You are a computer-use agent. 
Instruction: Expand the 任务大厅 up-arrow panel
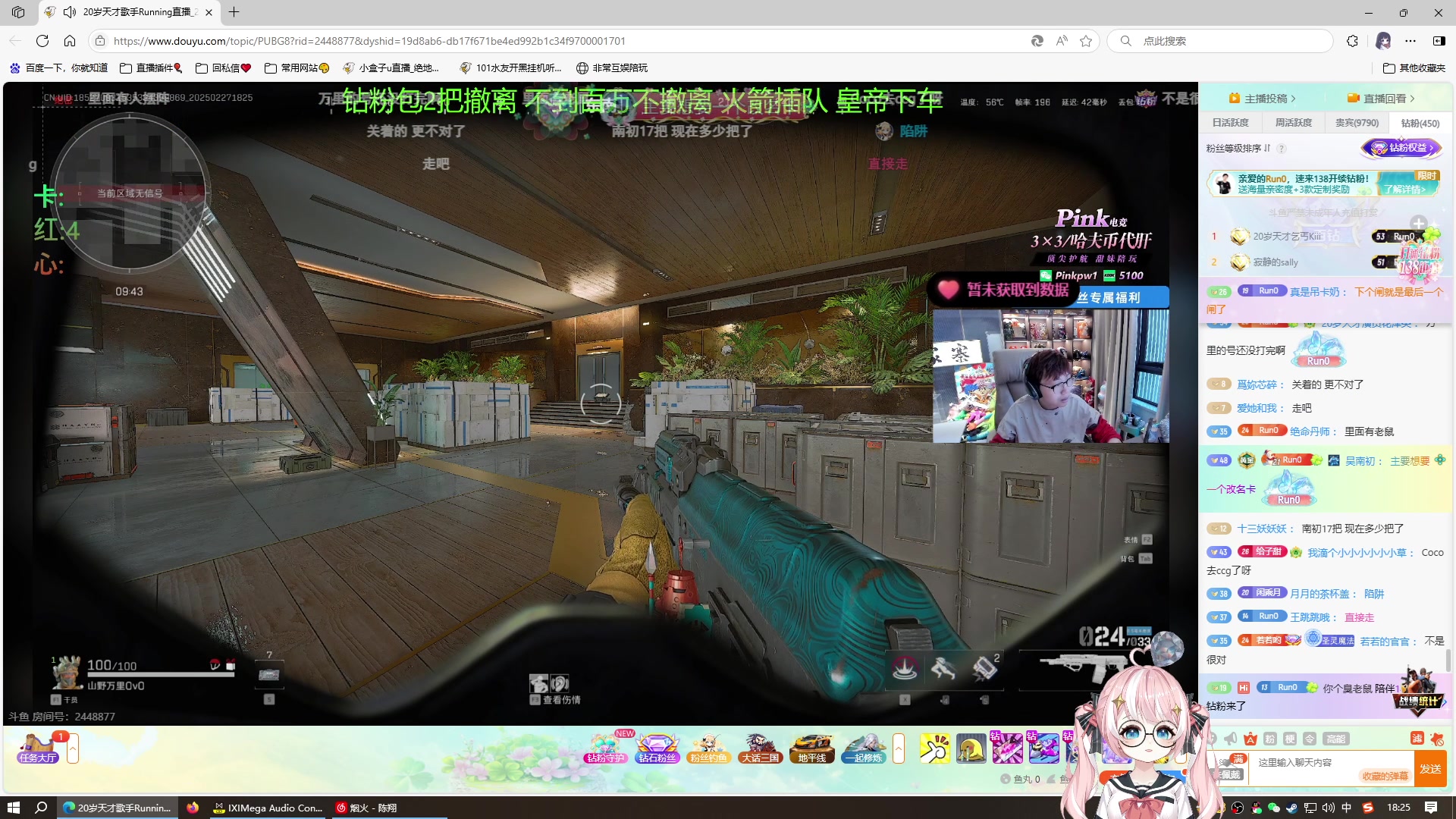pyautogui.click(x=73, y=749)
